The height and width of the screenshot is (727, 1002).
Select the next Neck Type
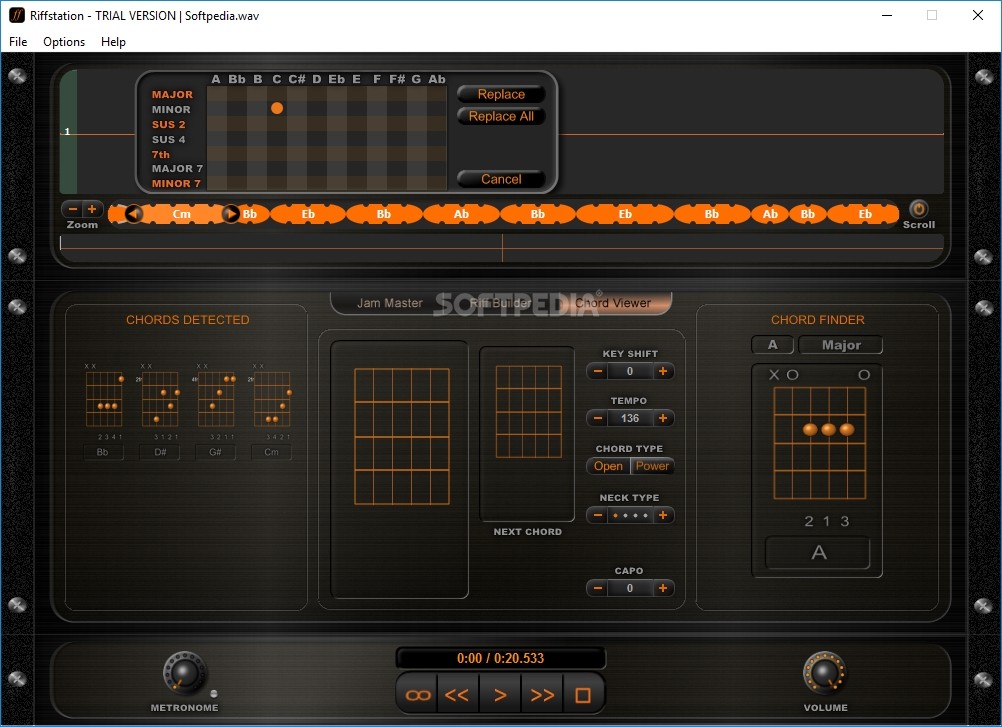663,515
